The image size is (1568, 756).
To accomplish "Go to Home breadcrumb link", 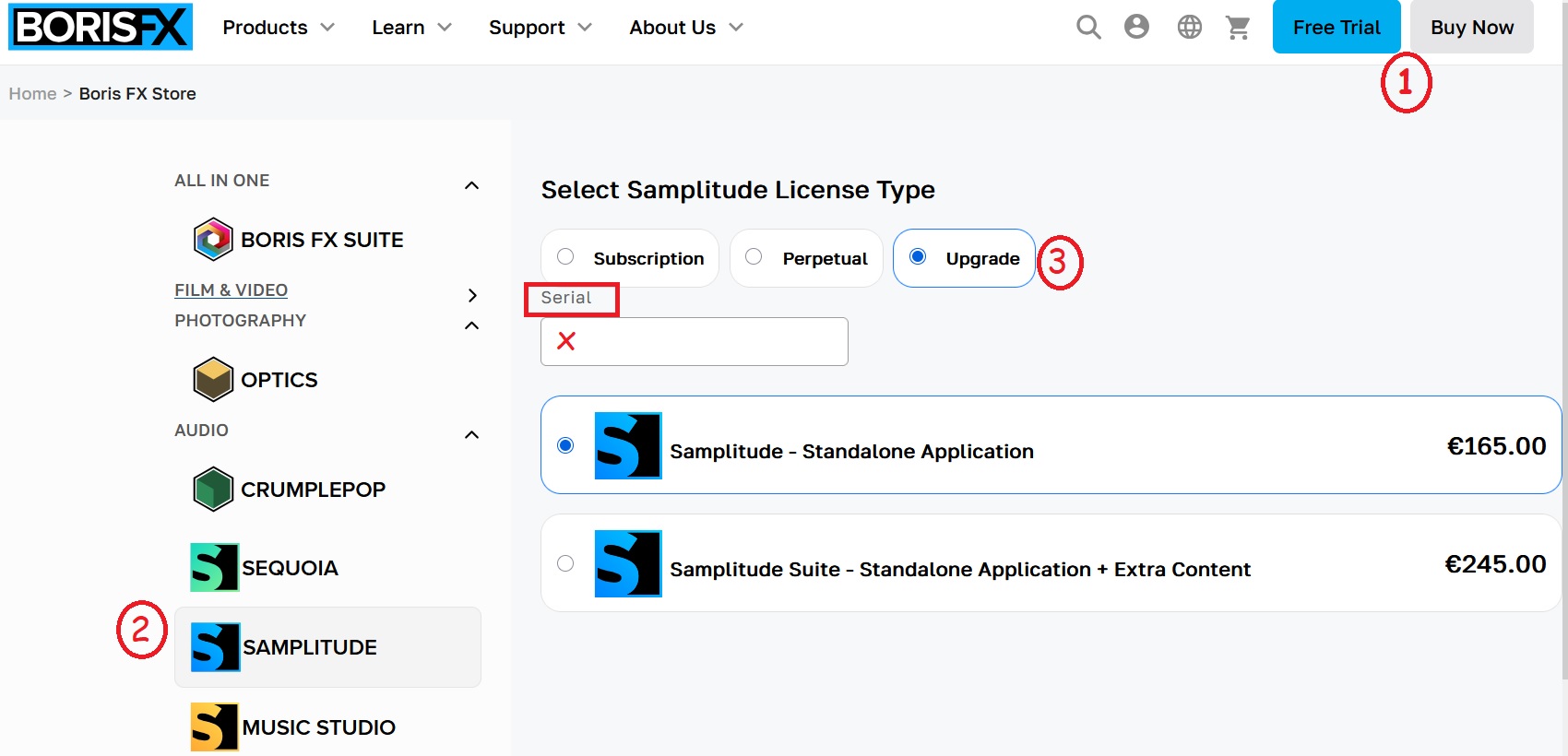I will tap(32, 93).
